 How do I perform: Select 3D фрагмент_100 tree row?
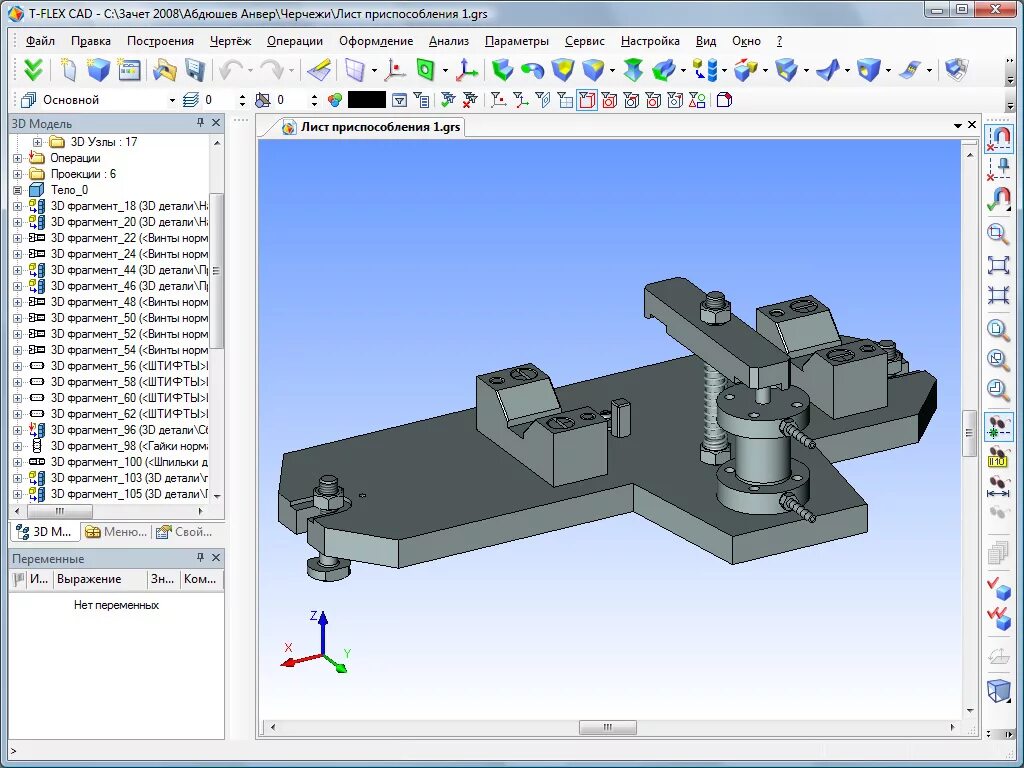click(118, 462)
